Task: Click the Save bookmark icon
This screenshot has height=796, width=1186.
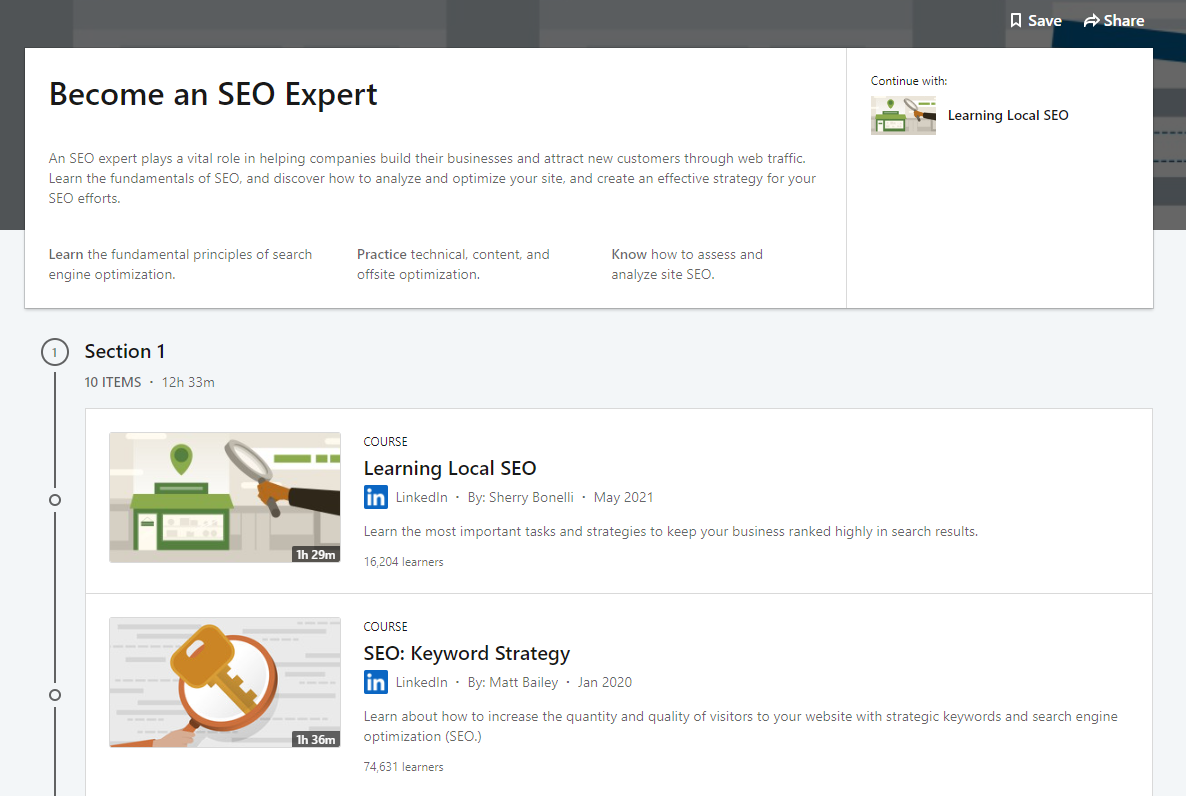Action: pyautogui.click(x=1016, y=20)
